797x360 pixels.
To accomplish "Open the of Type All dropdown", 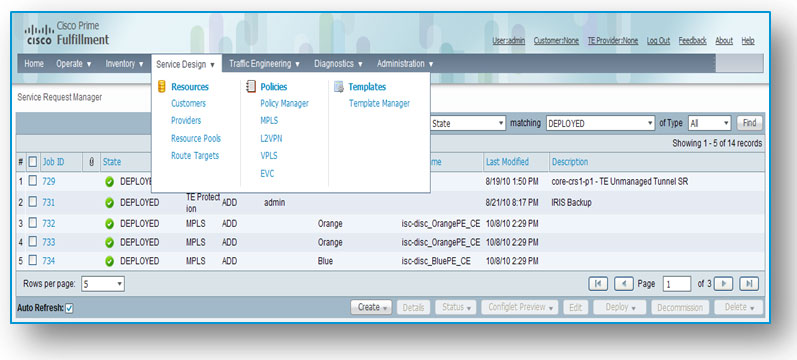I will [709, 123].
